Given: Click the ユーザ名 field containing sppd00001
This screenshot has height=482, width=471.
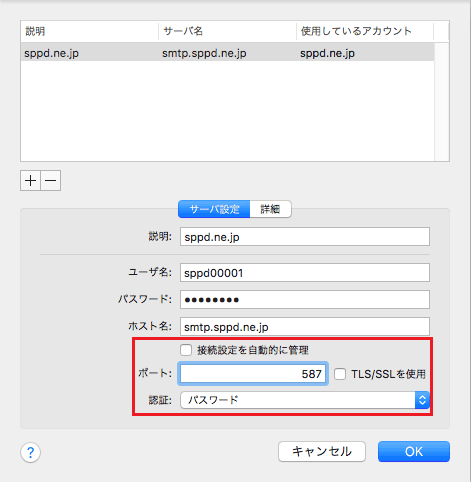Looking at the screenshot, I should pyautogui.click(x=305, y=273).
